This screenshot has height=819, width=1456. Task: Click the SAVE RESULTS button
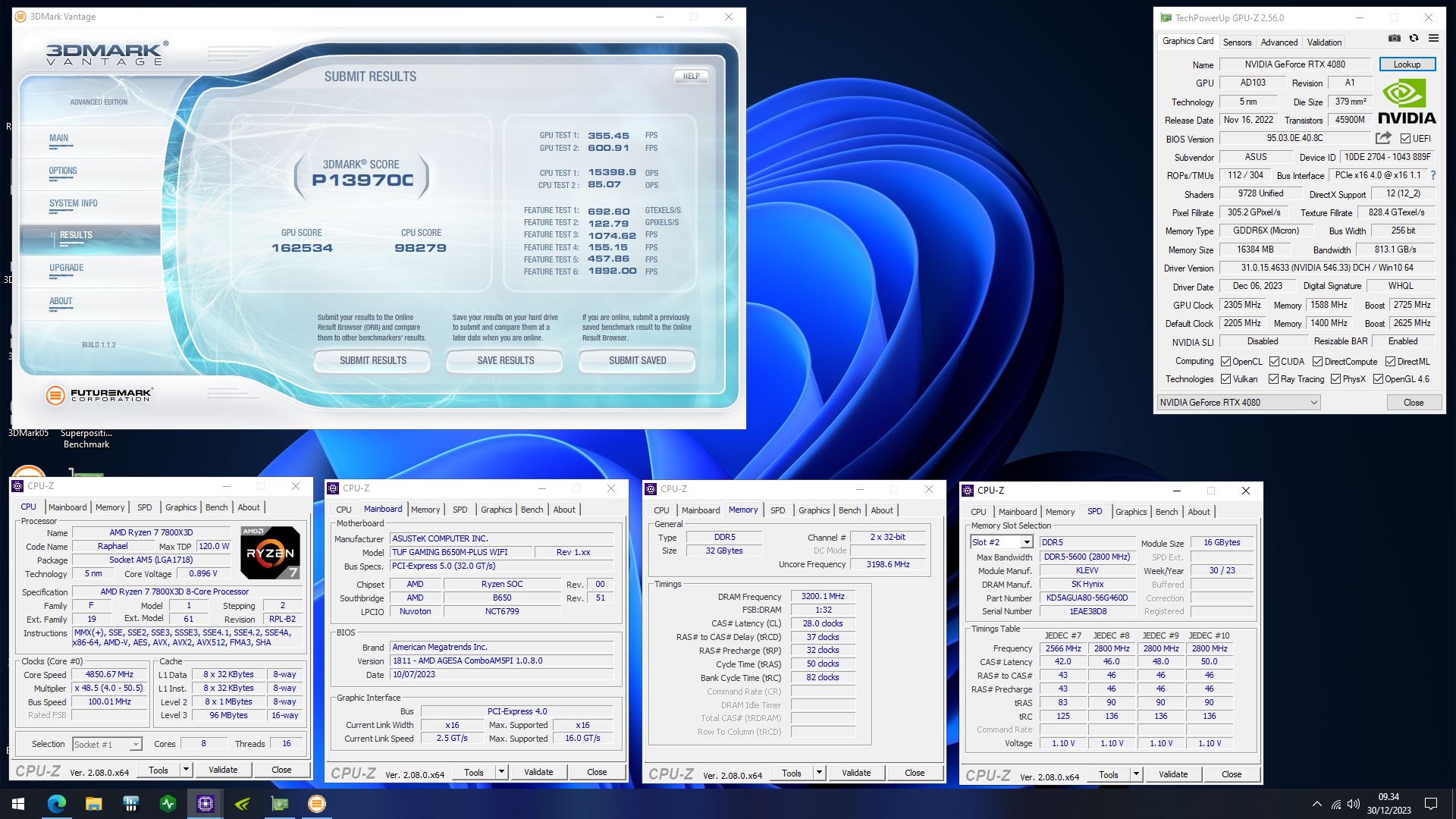pyautogui.click(x=505, y=361)
